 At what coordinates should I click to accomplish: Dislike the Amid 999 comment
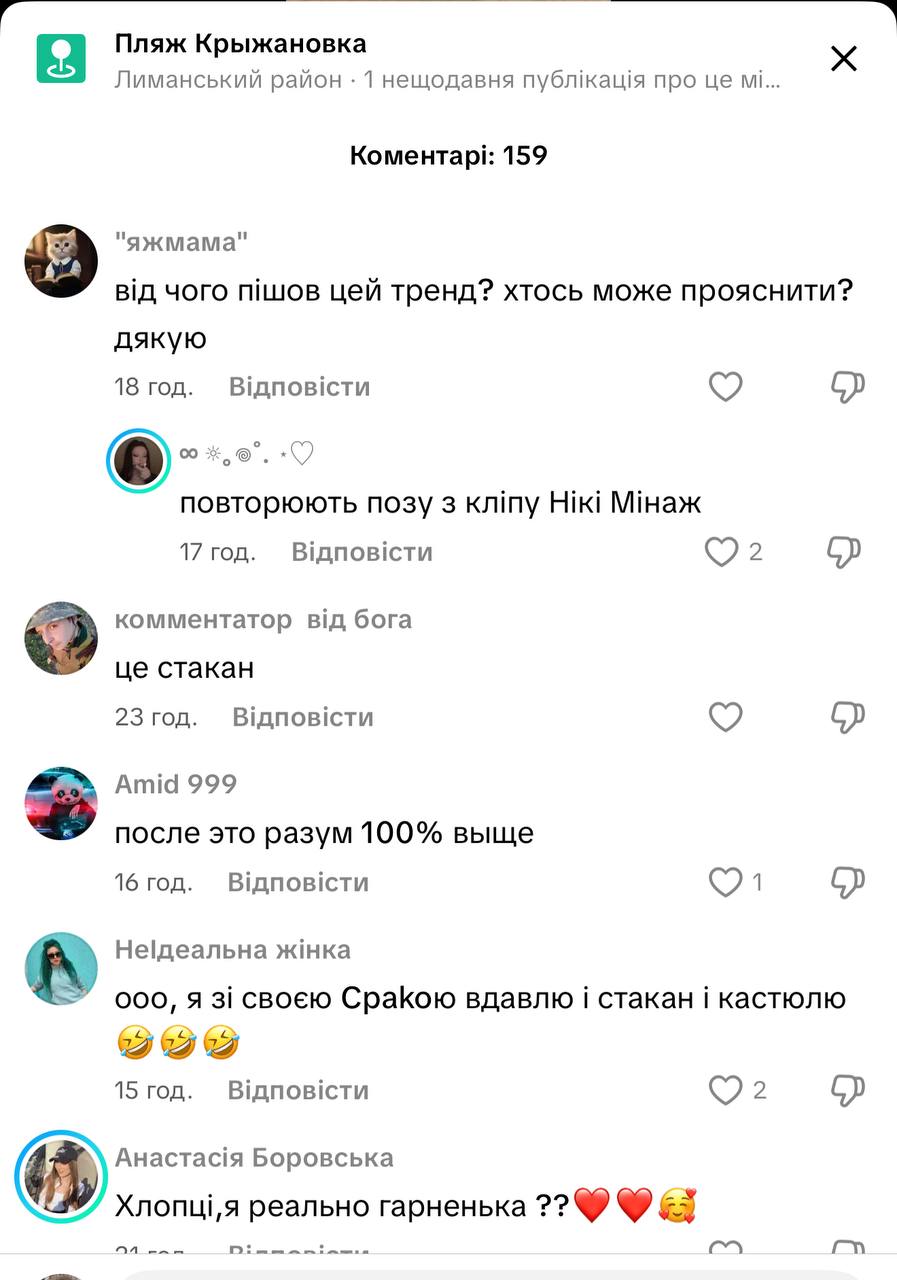point(848,882)
